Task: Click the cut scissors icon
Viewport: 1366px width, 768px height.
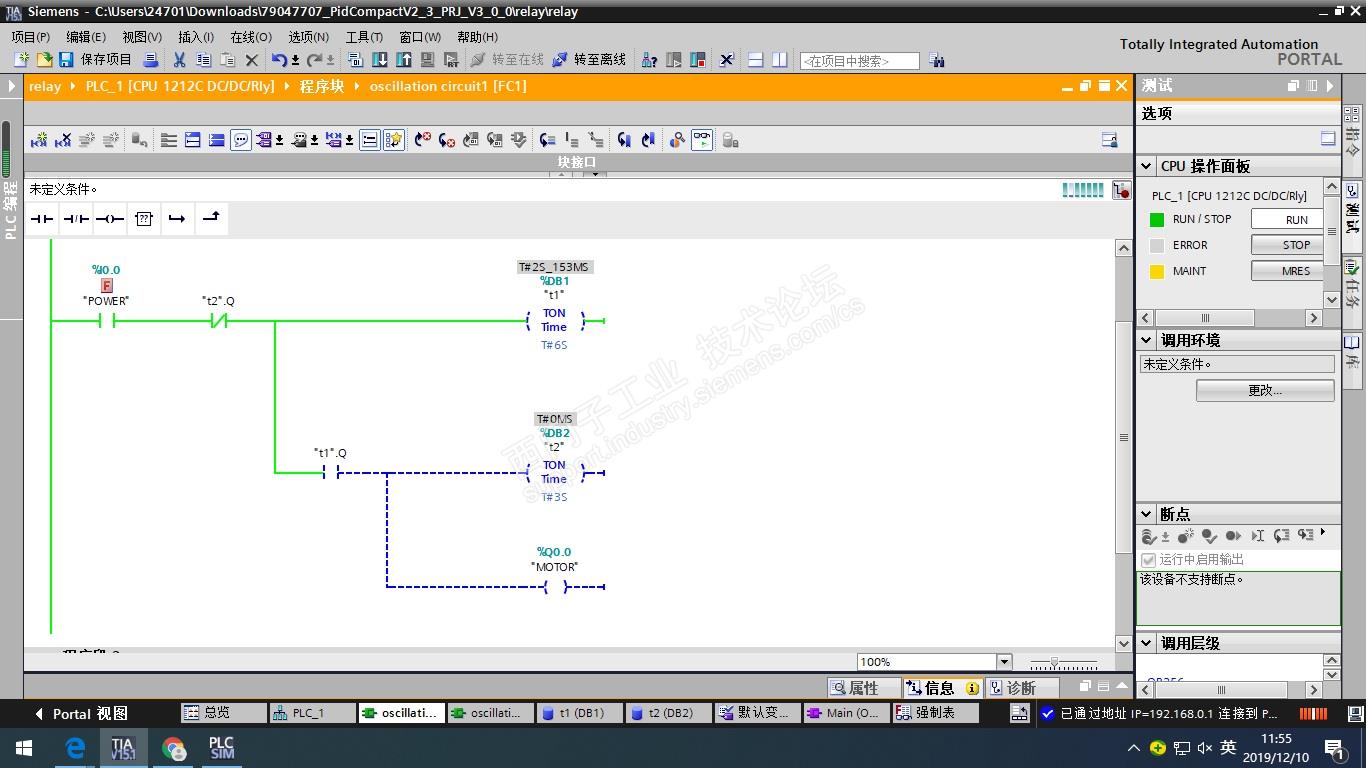Action: coord(180,60)
